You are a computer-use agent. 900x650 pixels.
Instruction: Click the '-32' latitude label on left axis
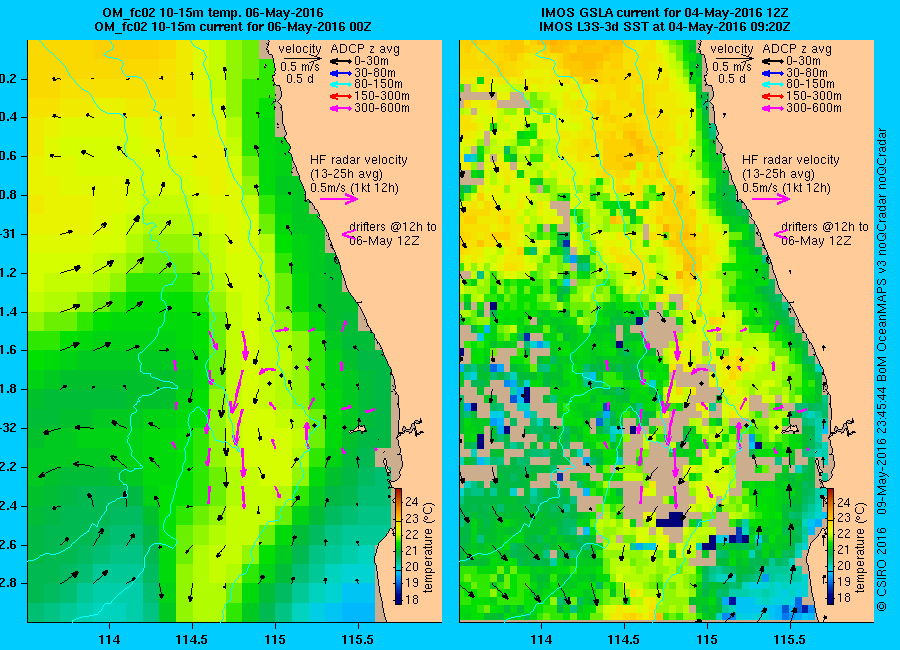[x=8, y=428]
